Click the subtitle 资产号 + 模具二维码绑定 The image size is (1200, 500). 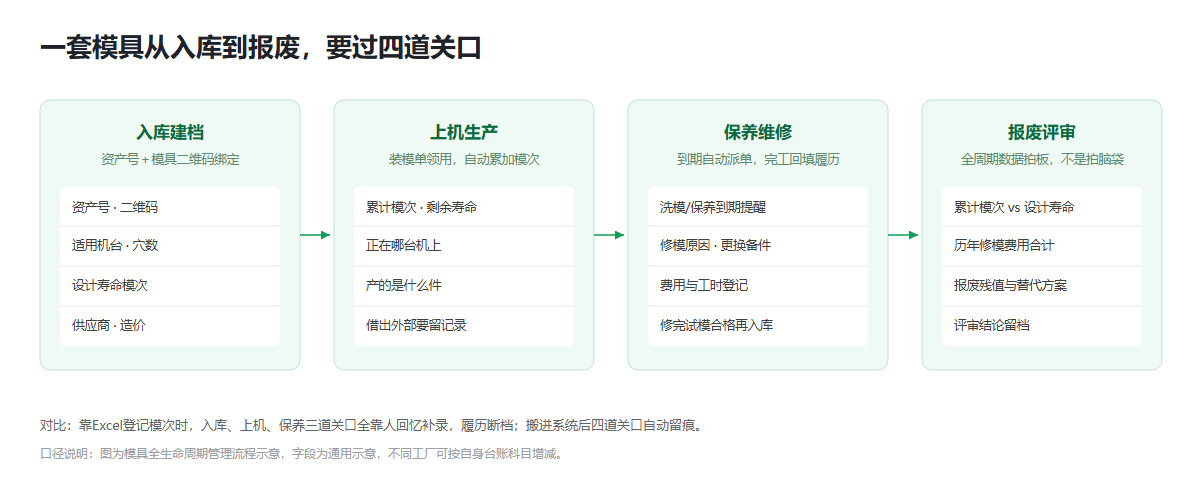170,159
